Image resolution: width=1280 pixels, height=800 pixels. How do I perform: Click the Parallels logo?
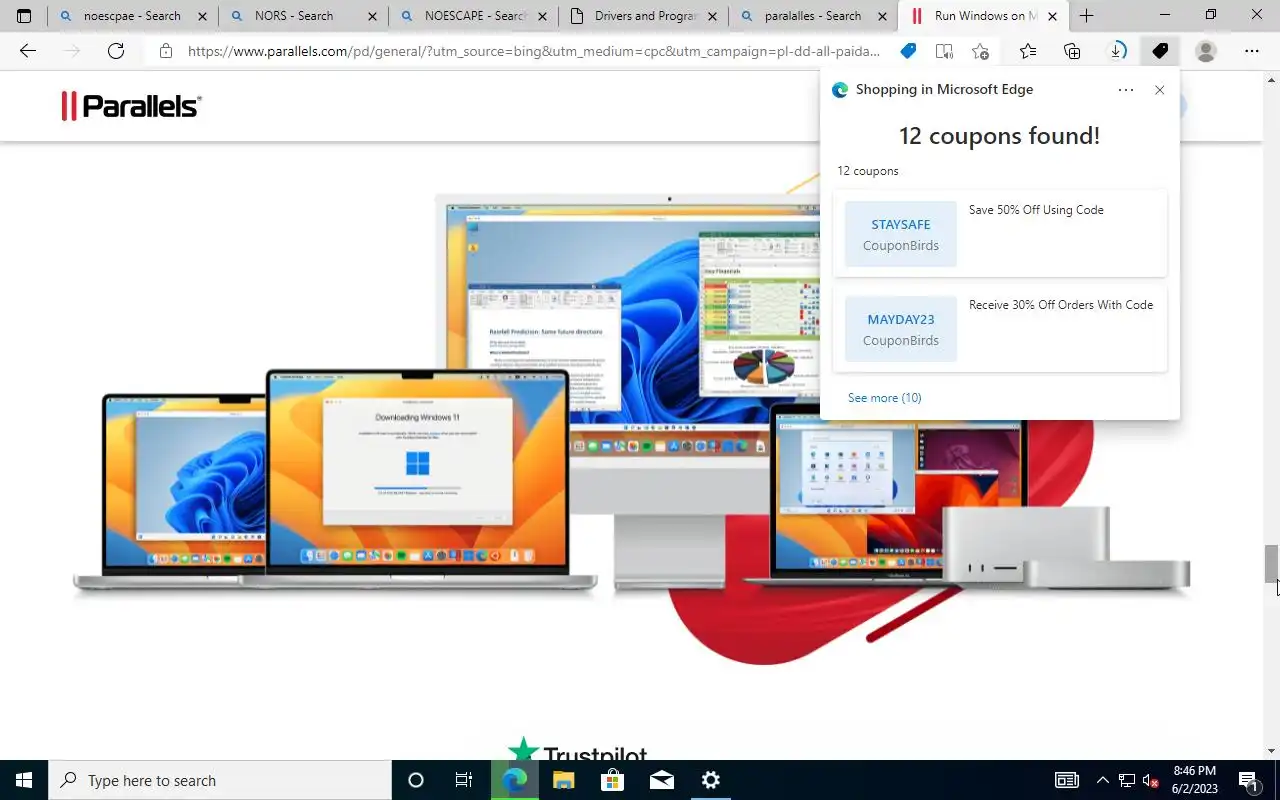tap(131, 106)
